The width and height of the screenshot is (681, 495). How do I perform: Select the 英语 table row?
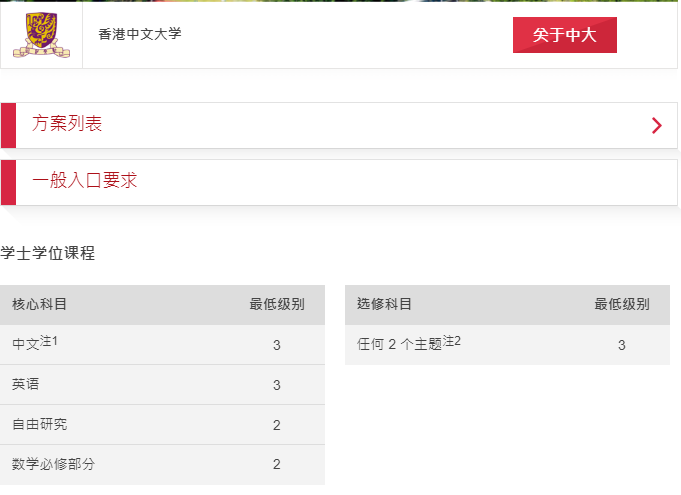(x=162, y=385)
